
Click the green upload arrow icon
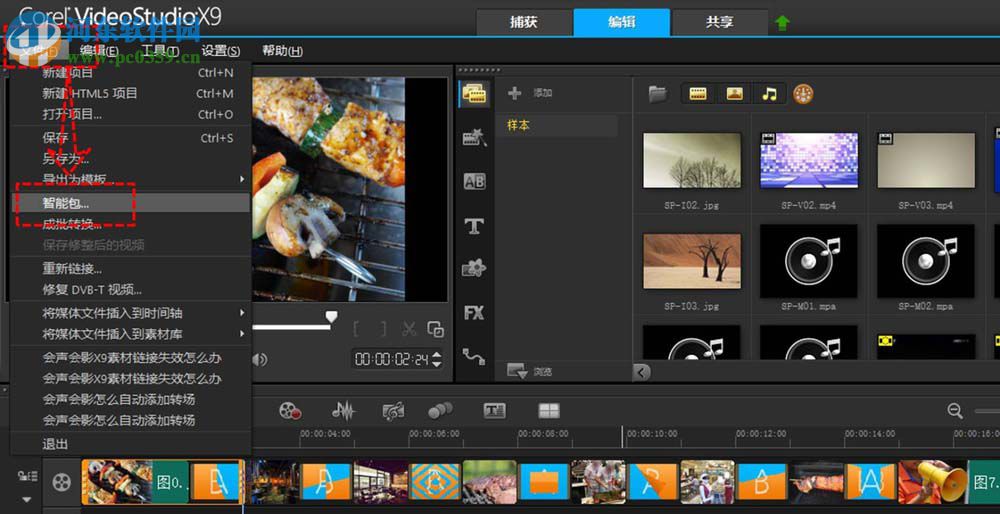click(x=783, y=23)
